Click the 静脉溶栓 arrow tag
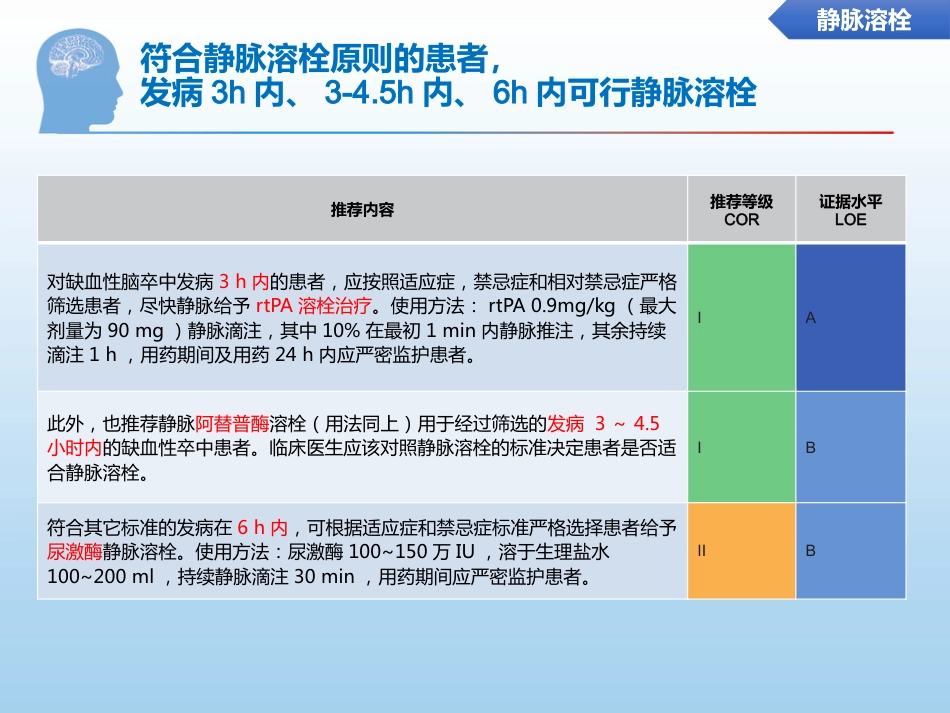950x713 pixels. point(859,20)
